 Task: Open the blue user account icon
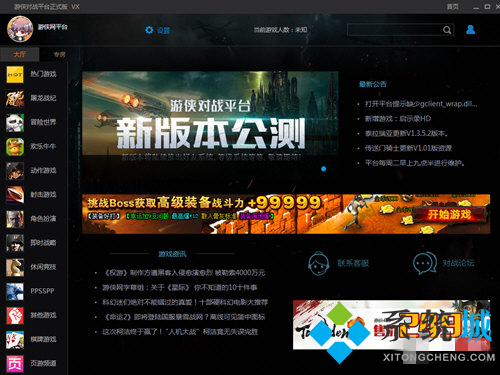click(470, 30)
